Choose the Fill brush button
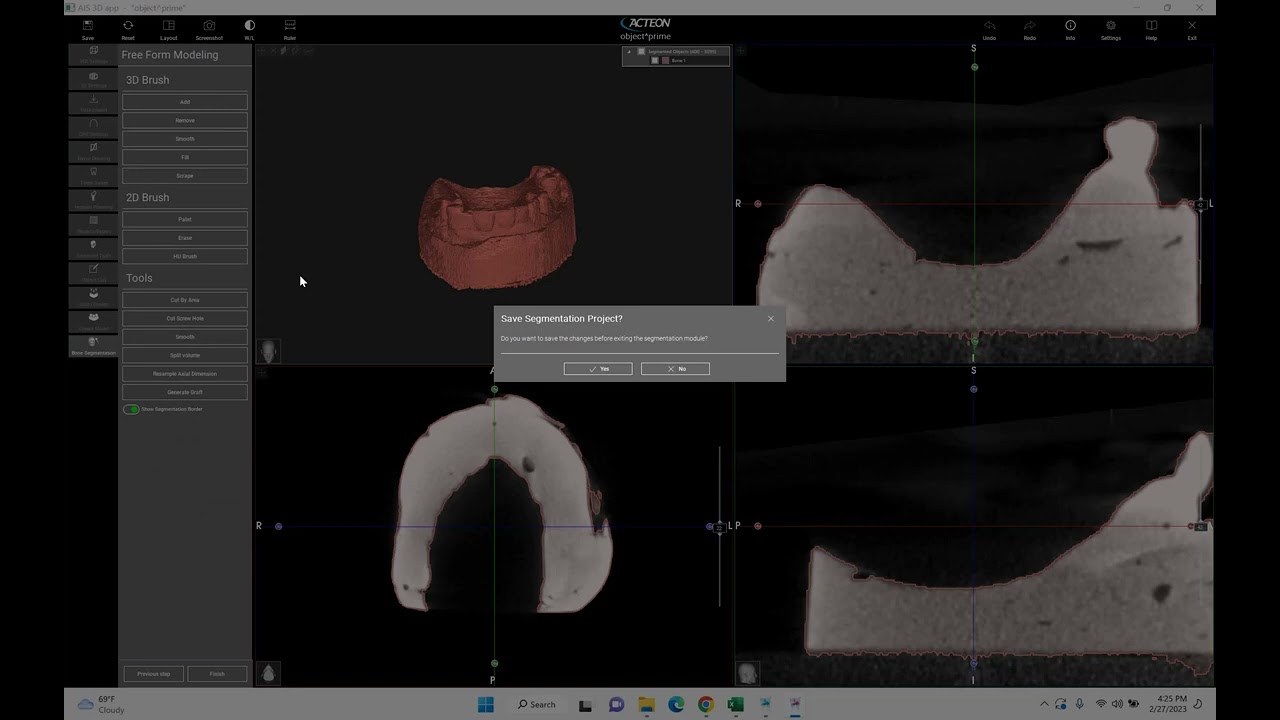Screen dimensions: 1280x720 pos(185,157)
